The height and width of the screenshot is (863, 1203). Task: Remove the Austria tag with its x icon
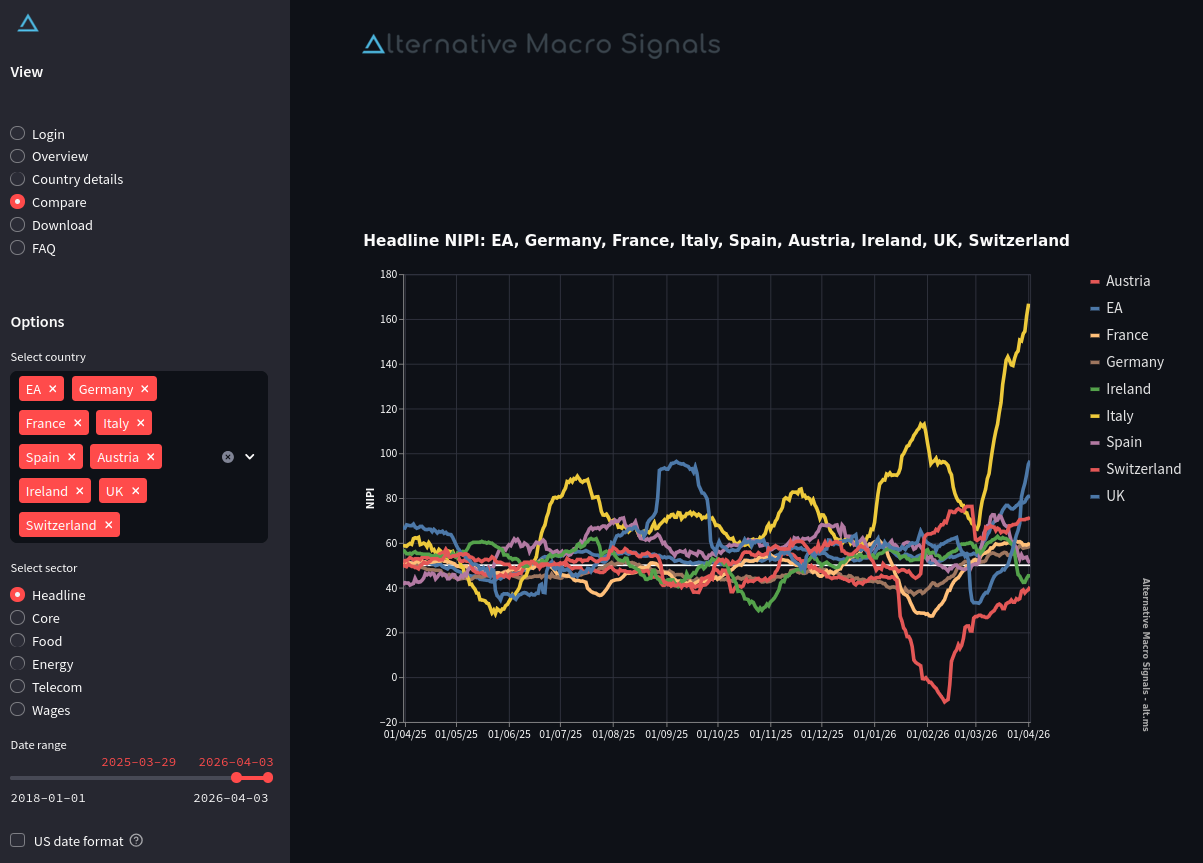coord(151,457)
